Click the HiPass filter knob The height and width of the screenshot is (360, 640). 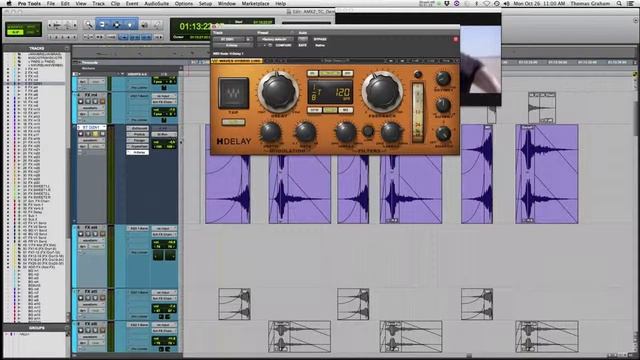pyautogui.click(x=345, y=132)
